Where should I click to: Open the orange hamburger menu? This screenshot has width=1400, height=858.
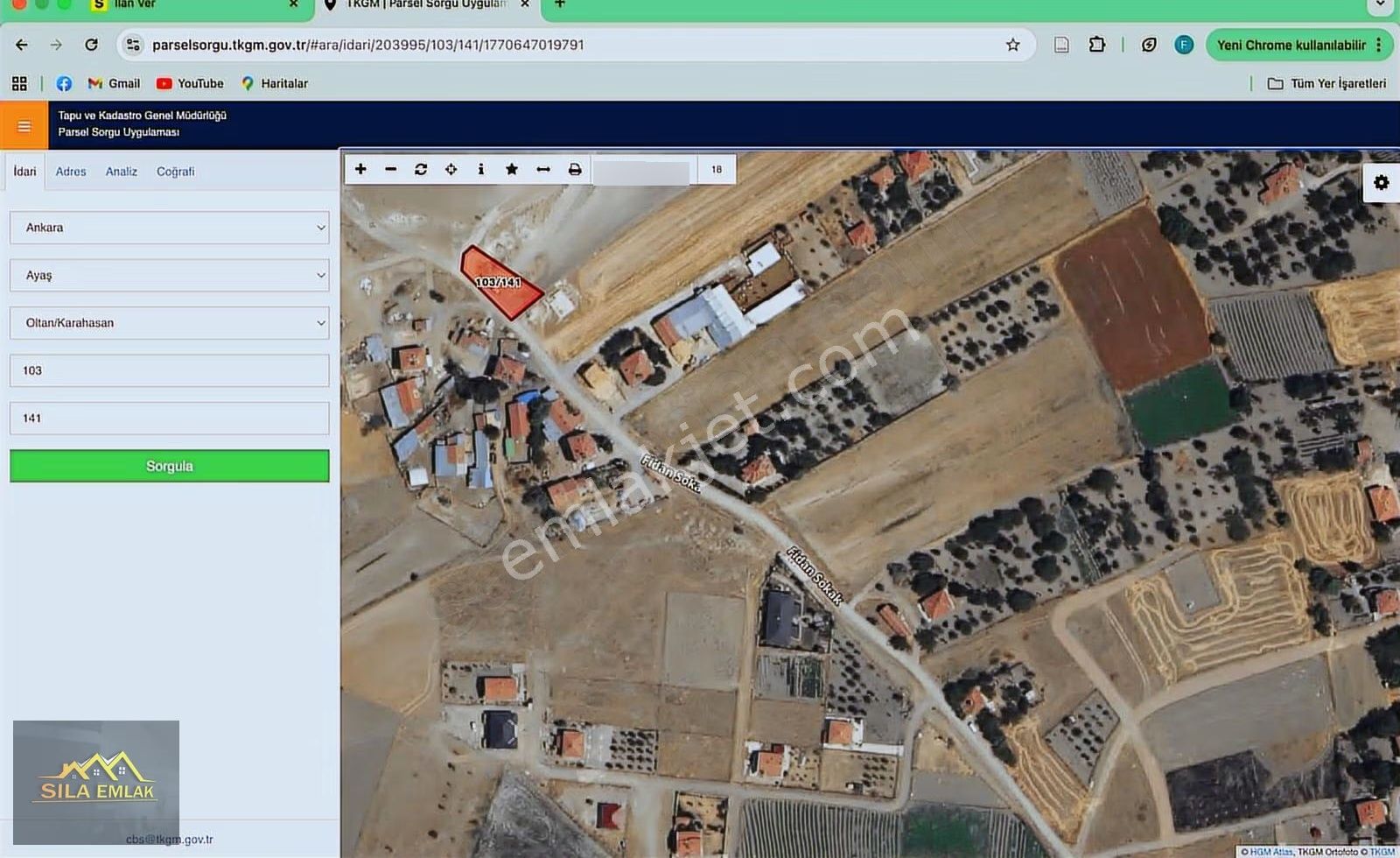24,126
